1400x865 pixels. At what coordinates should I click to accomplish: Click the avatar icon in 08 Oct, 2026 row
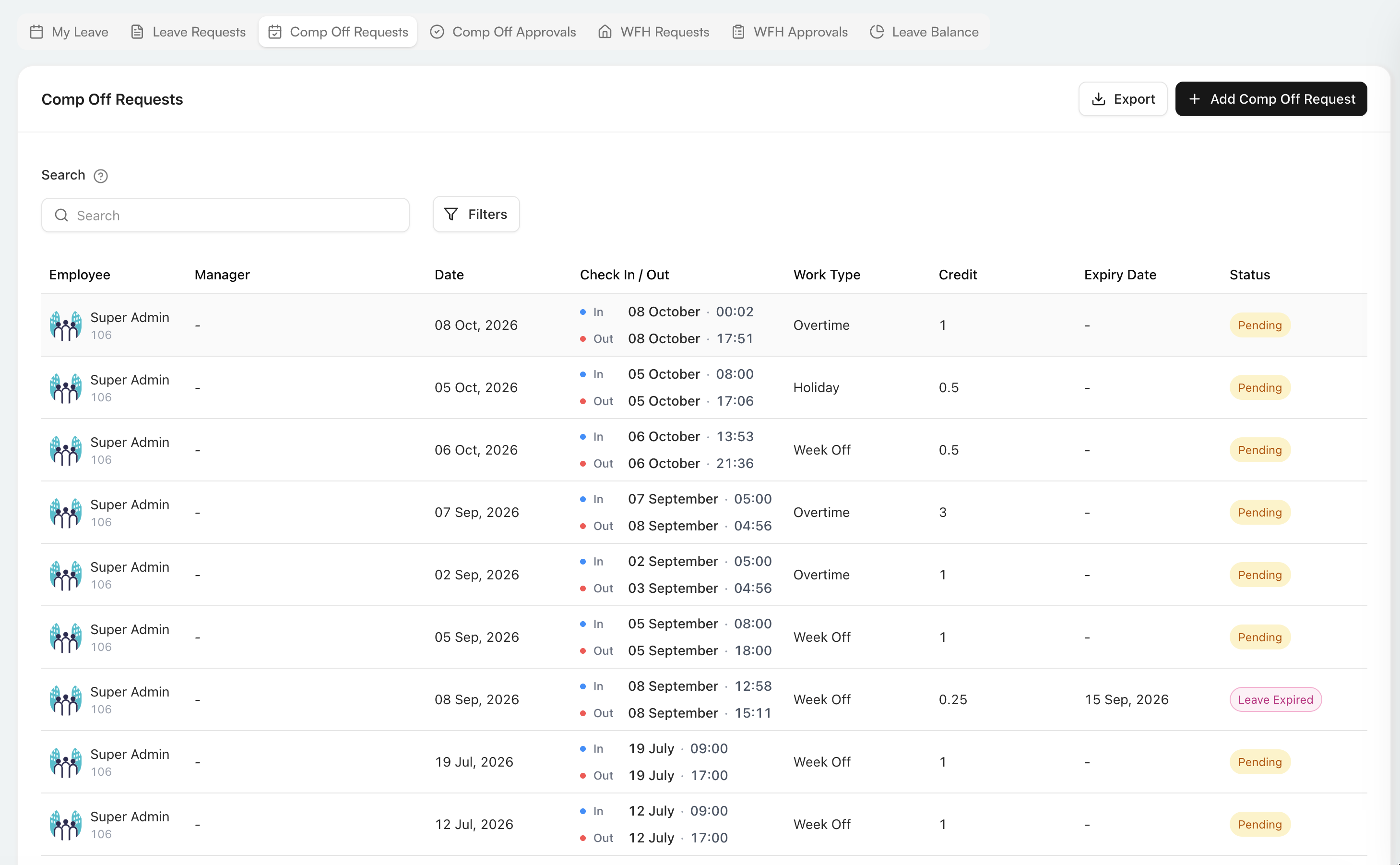tap(66, 325)
